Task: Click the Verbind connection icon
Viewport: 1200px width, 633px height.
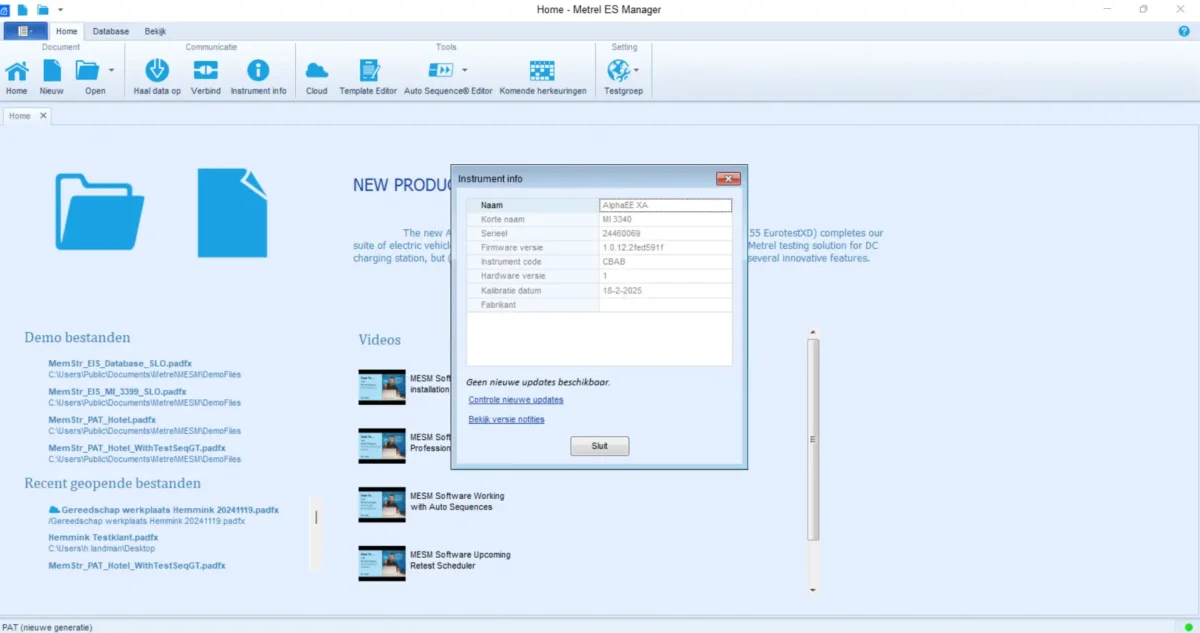Action: click(x=205, y=71)
